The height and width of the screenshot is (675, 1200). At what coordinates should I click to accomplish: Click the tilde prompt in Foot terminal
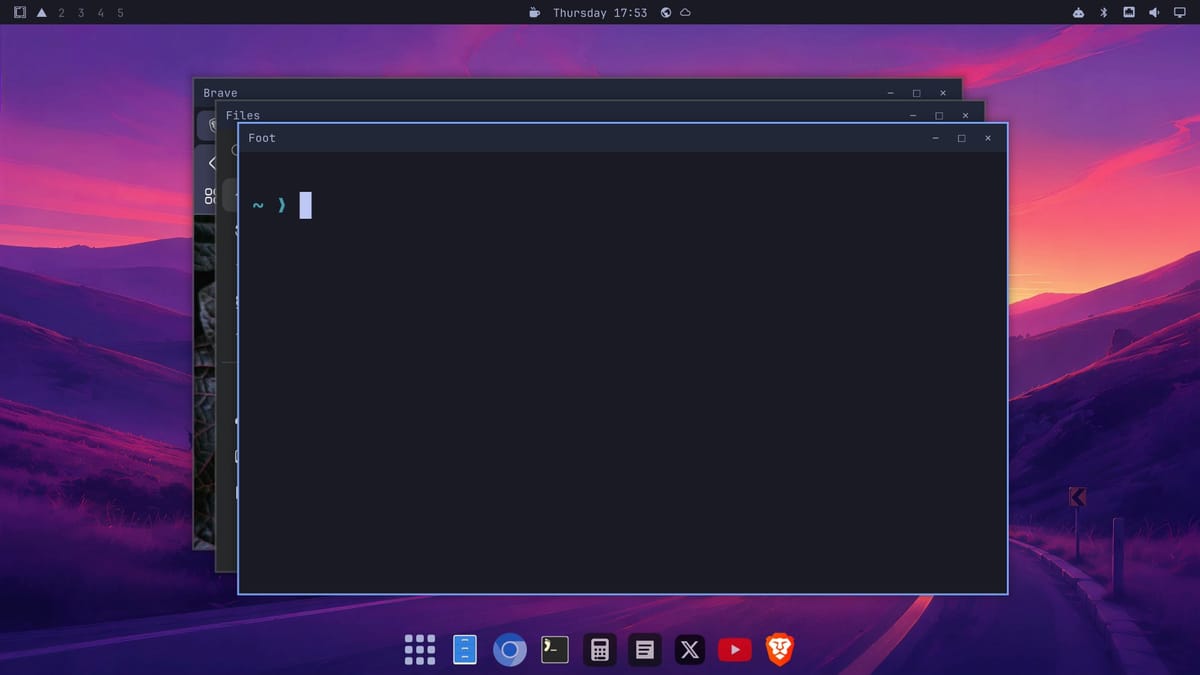tap(258, 206)
